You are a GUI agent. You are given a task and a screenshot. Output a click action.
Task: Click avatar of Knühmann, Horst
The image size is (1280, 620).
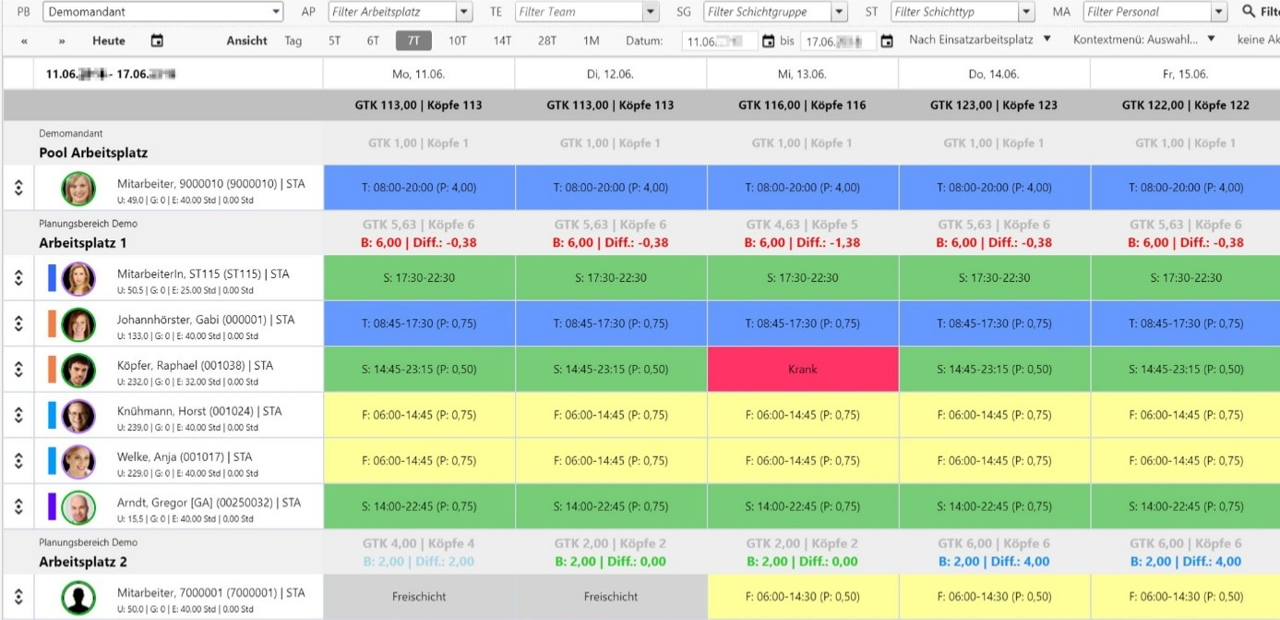(x=78, y=416)
